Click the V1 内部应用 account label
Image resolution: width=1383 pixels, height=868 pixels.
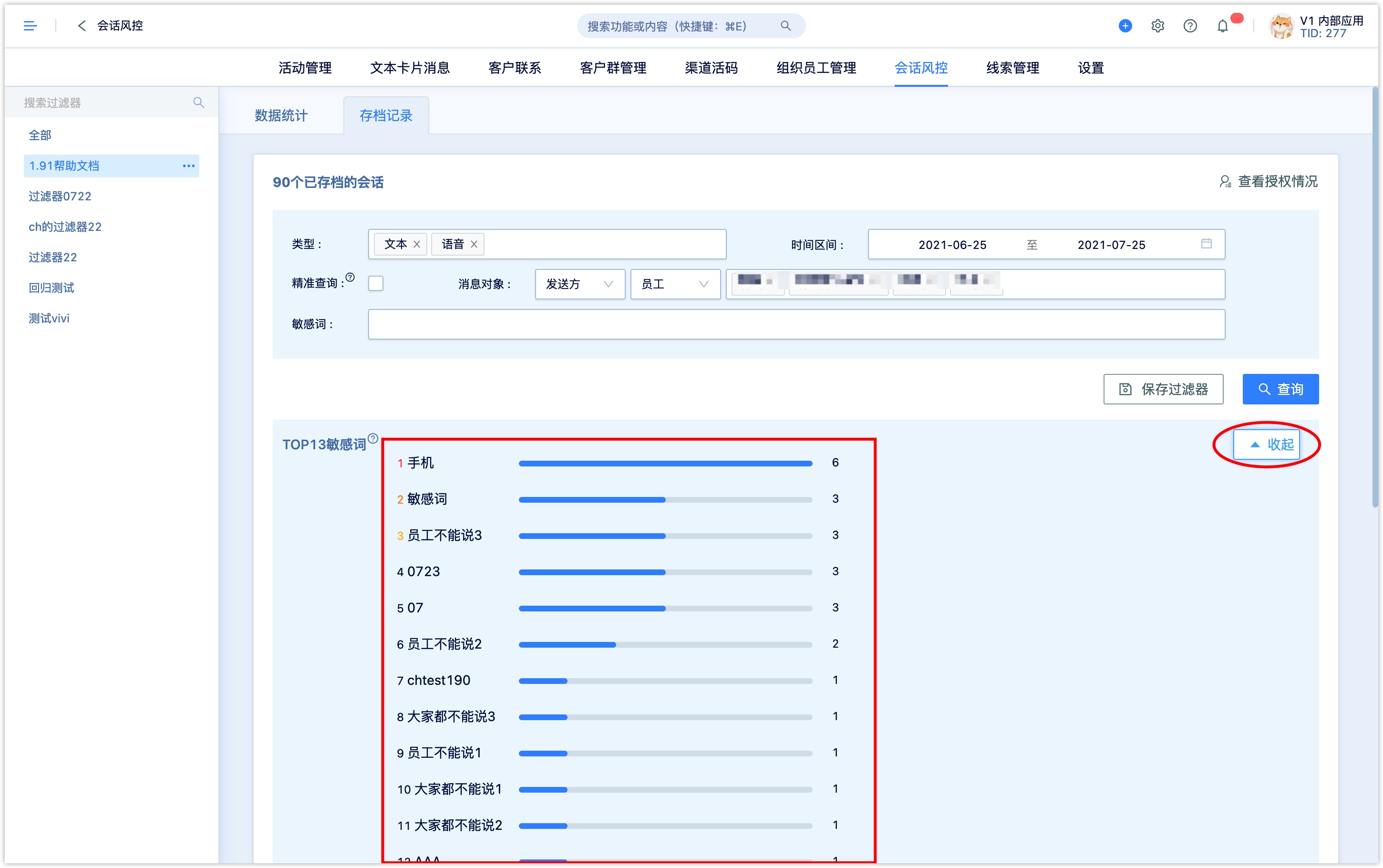[1331, 21]
